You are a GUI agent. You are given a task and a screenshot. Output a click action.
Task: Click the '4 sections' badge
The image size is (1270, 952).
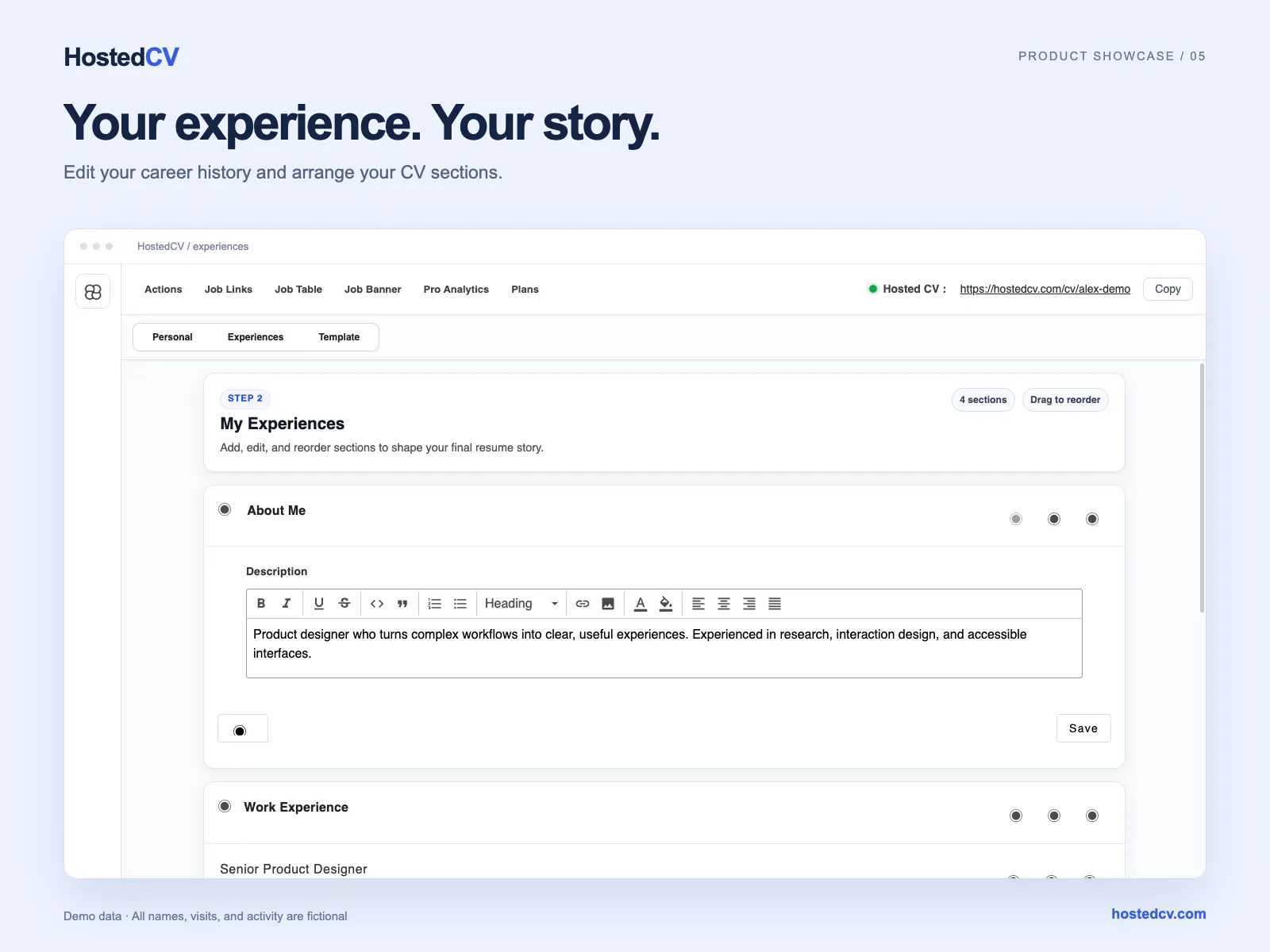point(983,400)
